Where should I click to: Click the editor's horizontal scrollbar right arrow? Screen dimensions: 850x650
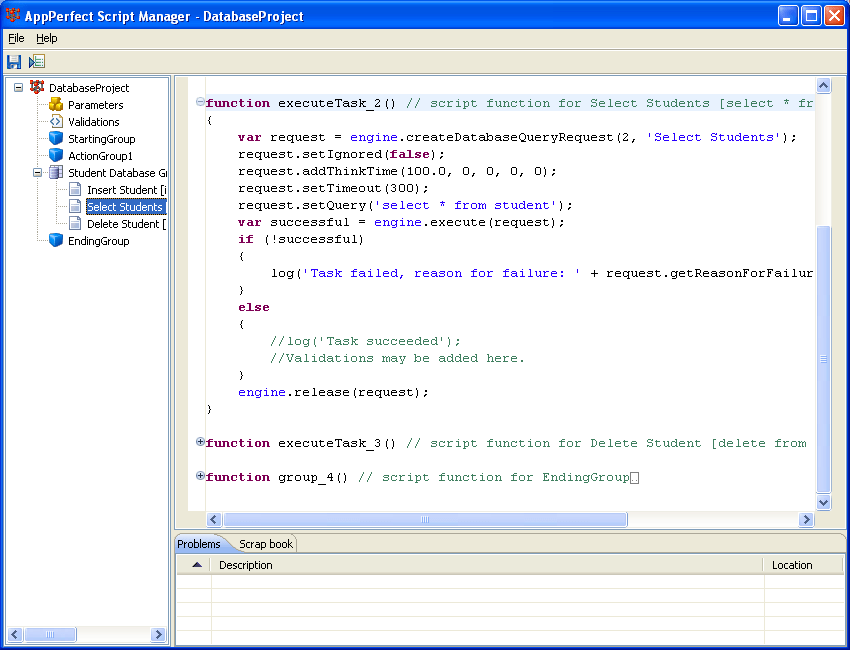808,519
